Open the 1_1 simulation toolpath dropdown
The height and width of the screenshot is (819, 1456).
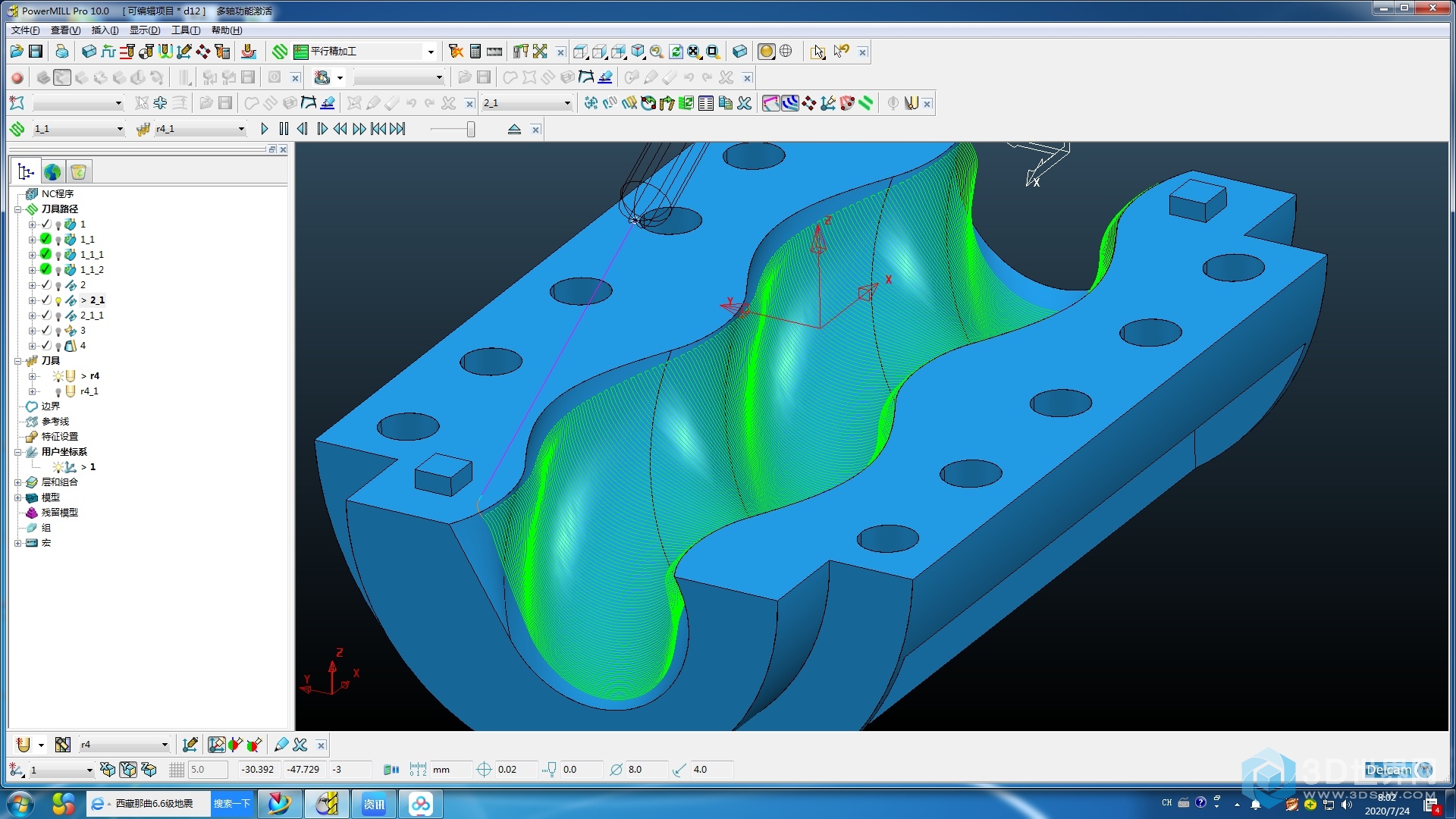coord(120,129)
